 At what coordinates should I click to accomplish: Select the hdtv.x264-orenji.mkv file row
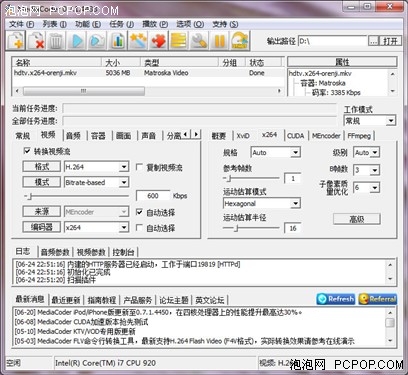148,73
